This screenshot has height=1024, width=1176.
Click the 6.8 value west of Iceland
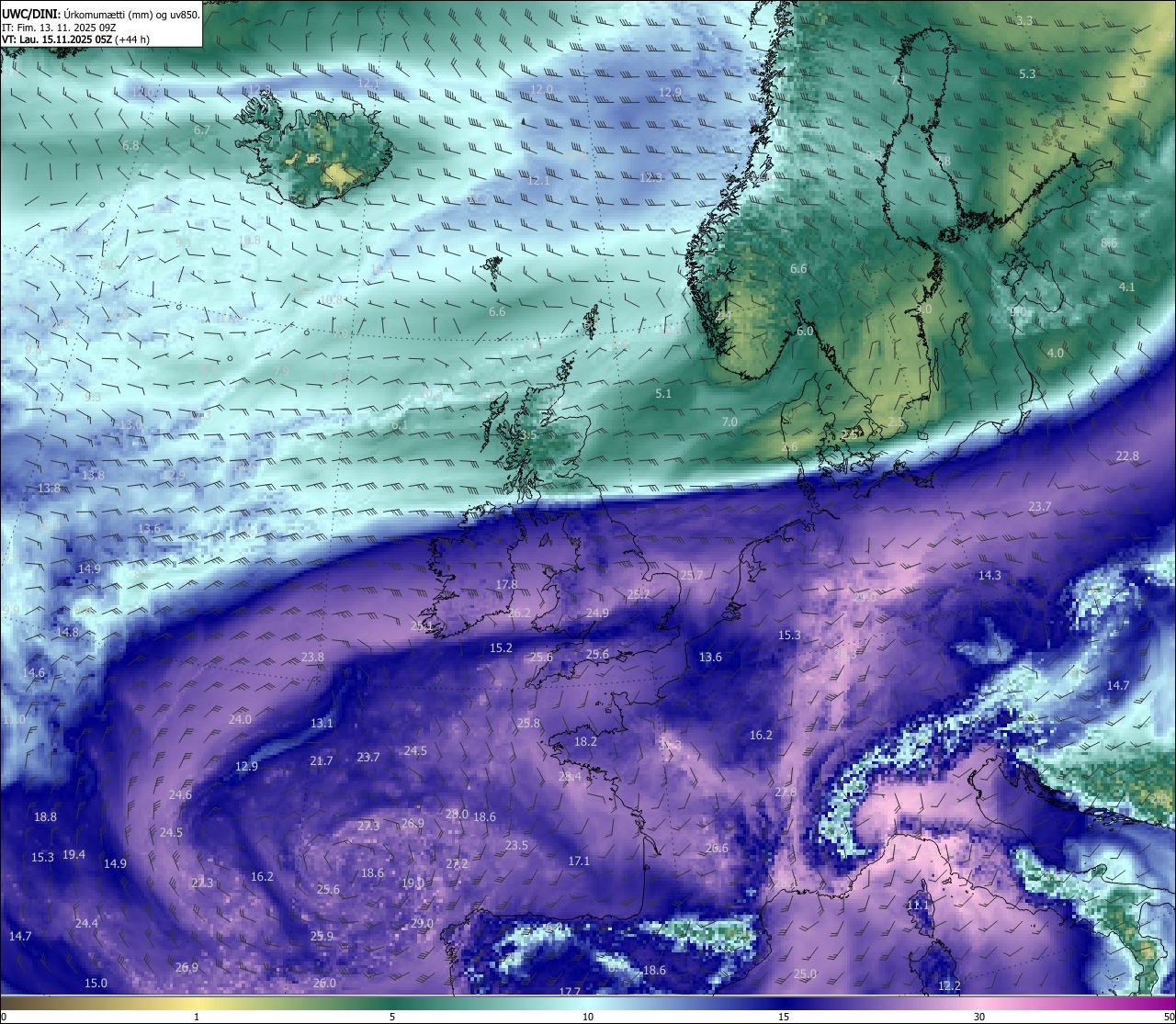(x=130, y=145)
